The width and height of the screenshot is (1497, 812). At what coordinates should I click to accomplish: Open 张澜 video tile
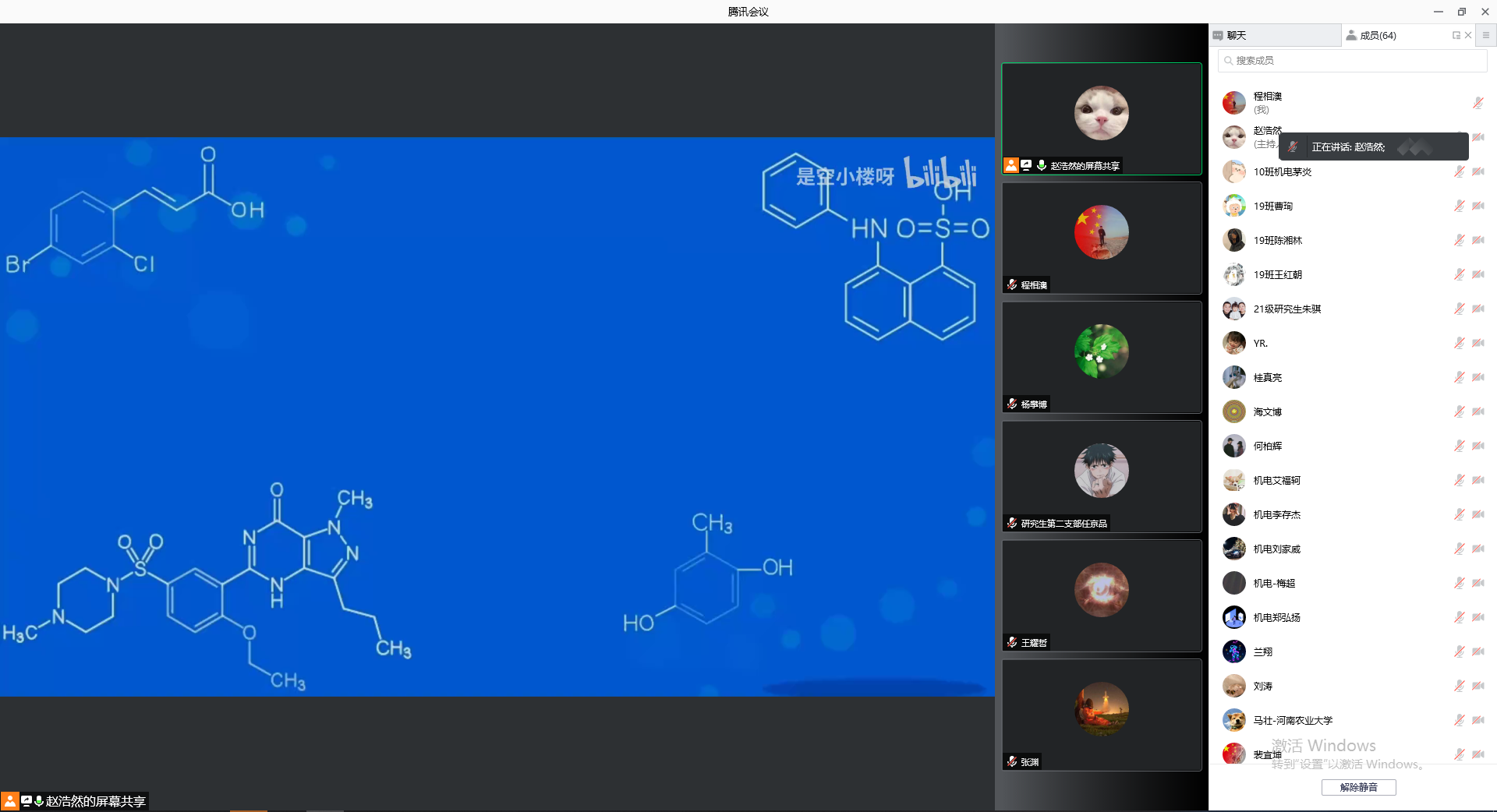coord(1101,715)
